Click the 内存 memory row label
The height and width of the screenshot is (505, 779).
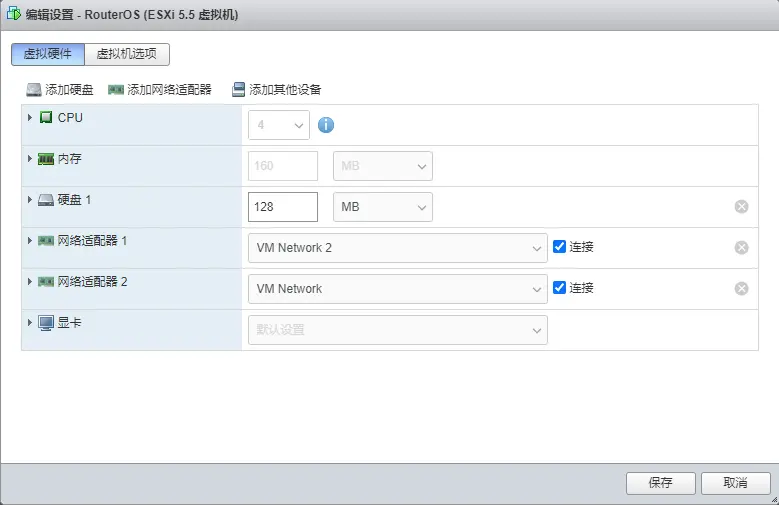[70, 159]
